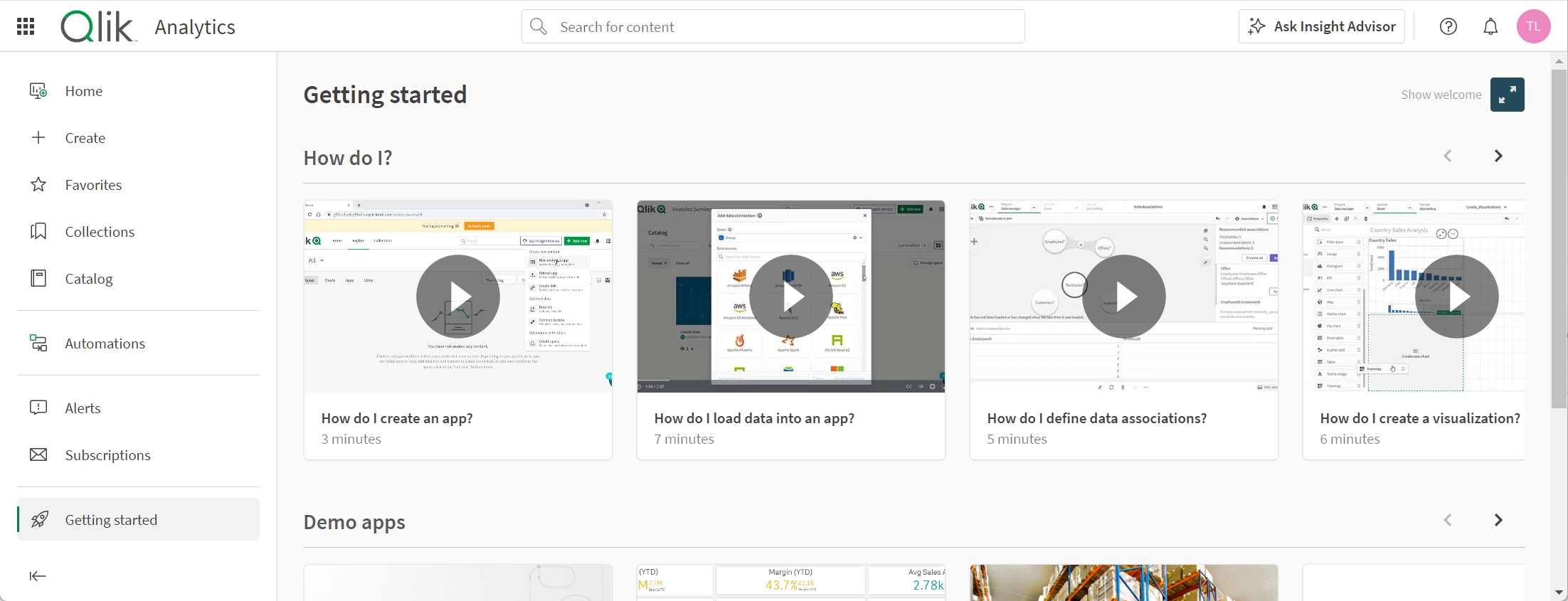Click the Getting started heading
The width and height of the screenshot is (1568, 601).
(x=385, y=95)
